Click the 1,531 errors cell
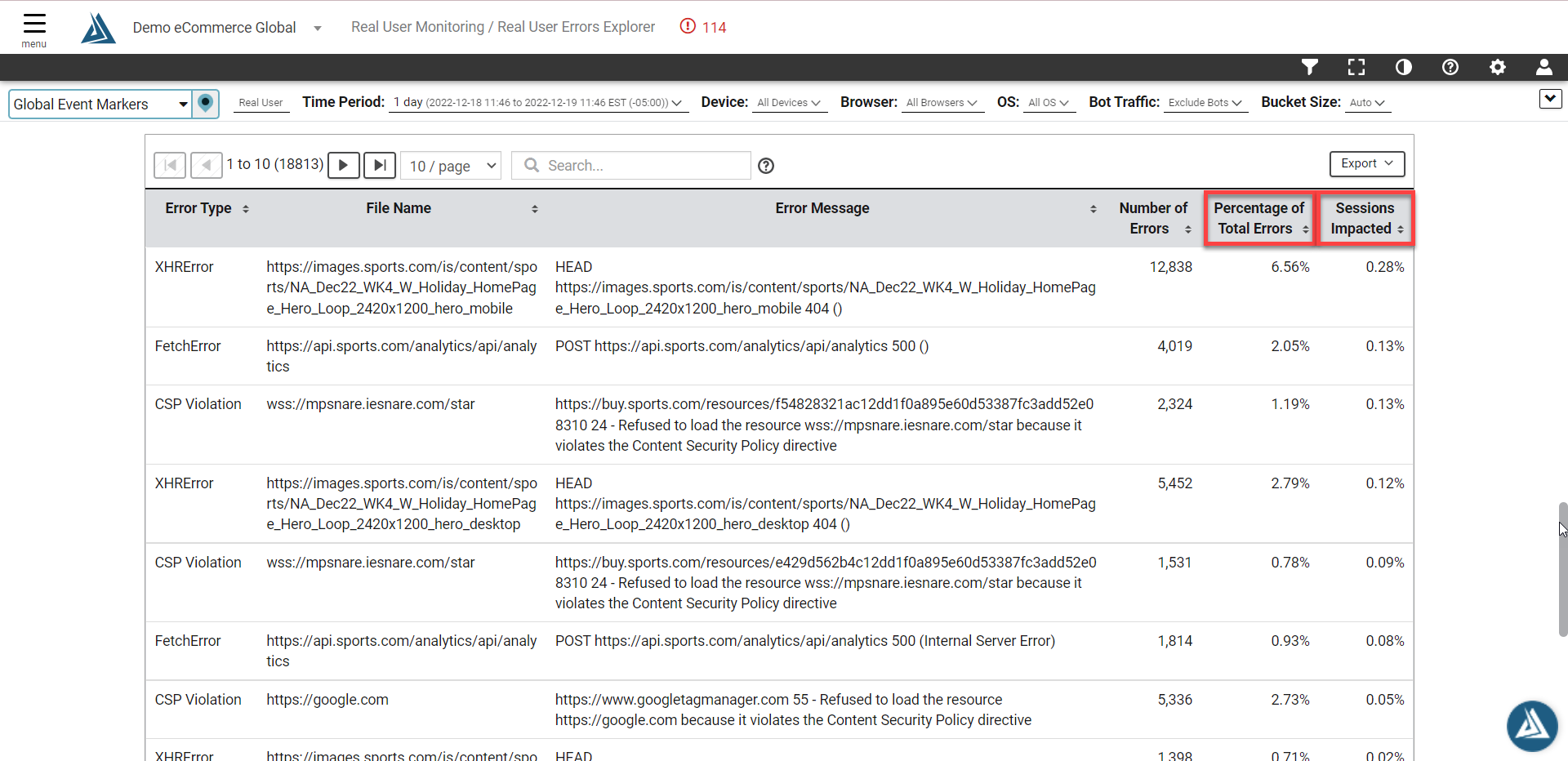This screenshot has height=761, width=1568. [x=1174, y=563]
